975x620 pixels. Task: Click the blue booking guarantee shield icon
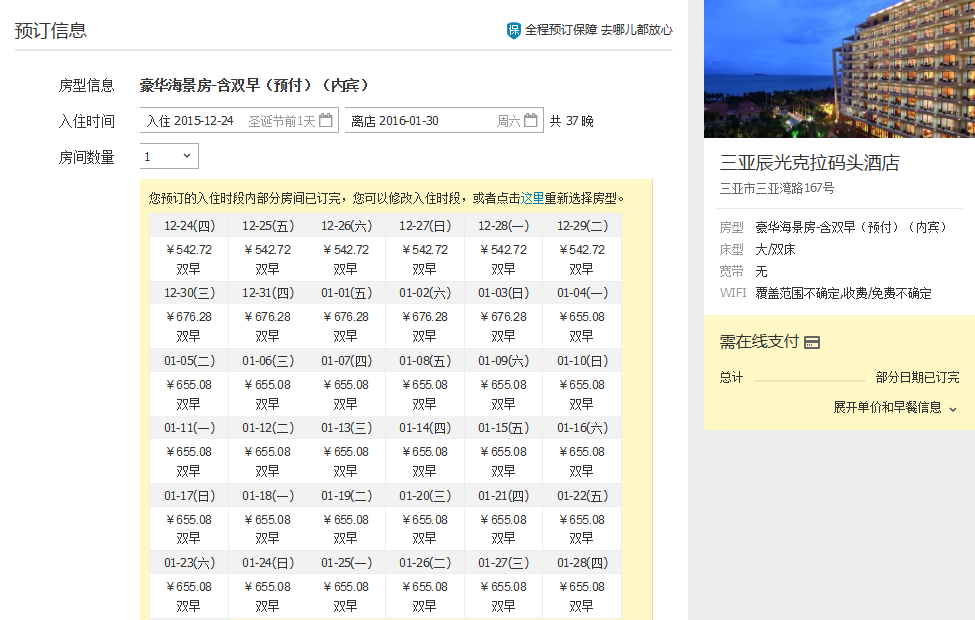click(514, 30)
